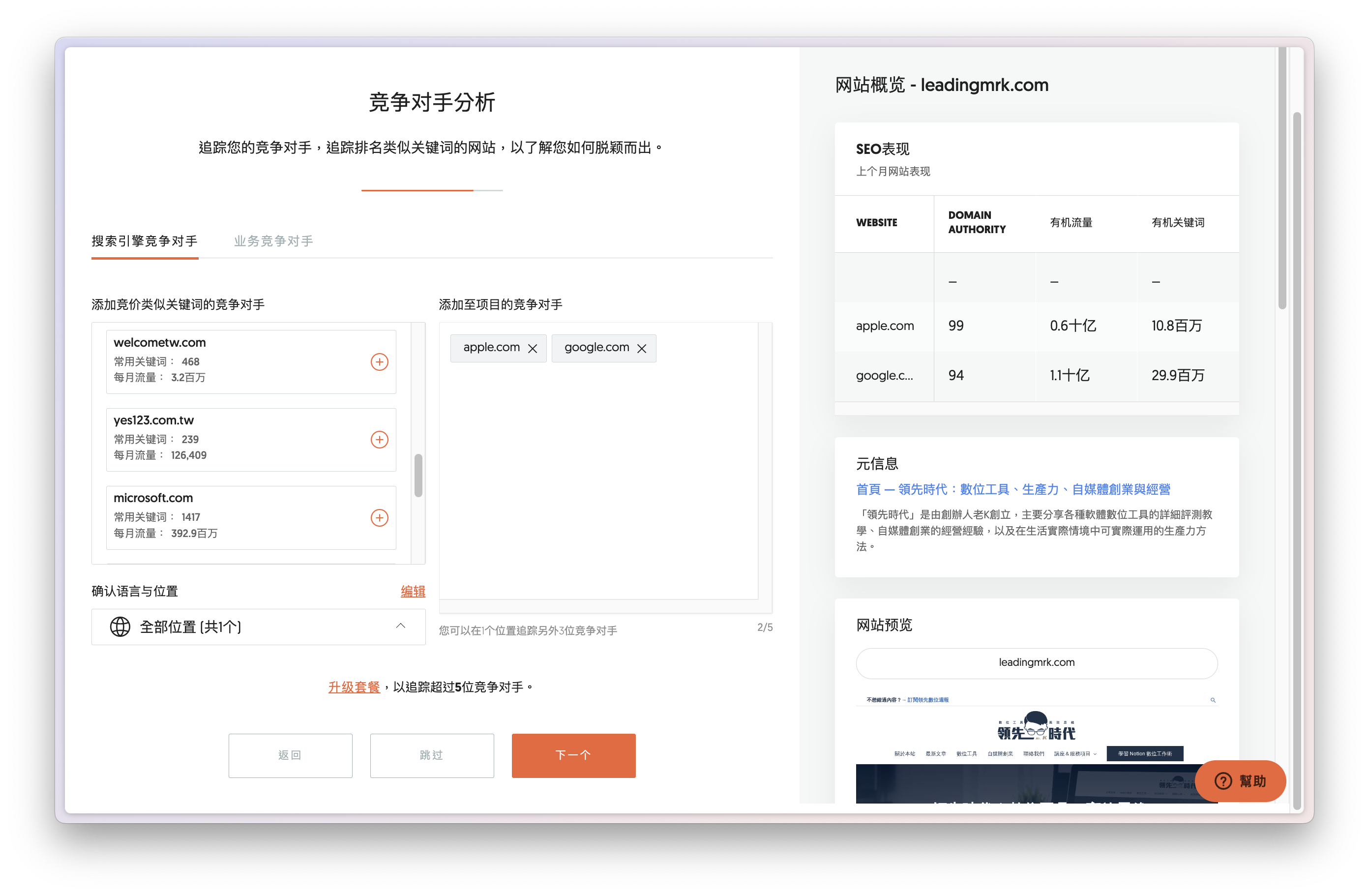Click the 有机流量 column header
Viewport: 1369px width, 896px height.
pos(1071,222)
